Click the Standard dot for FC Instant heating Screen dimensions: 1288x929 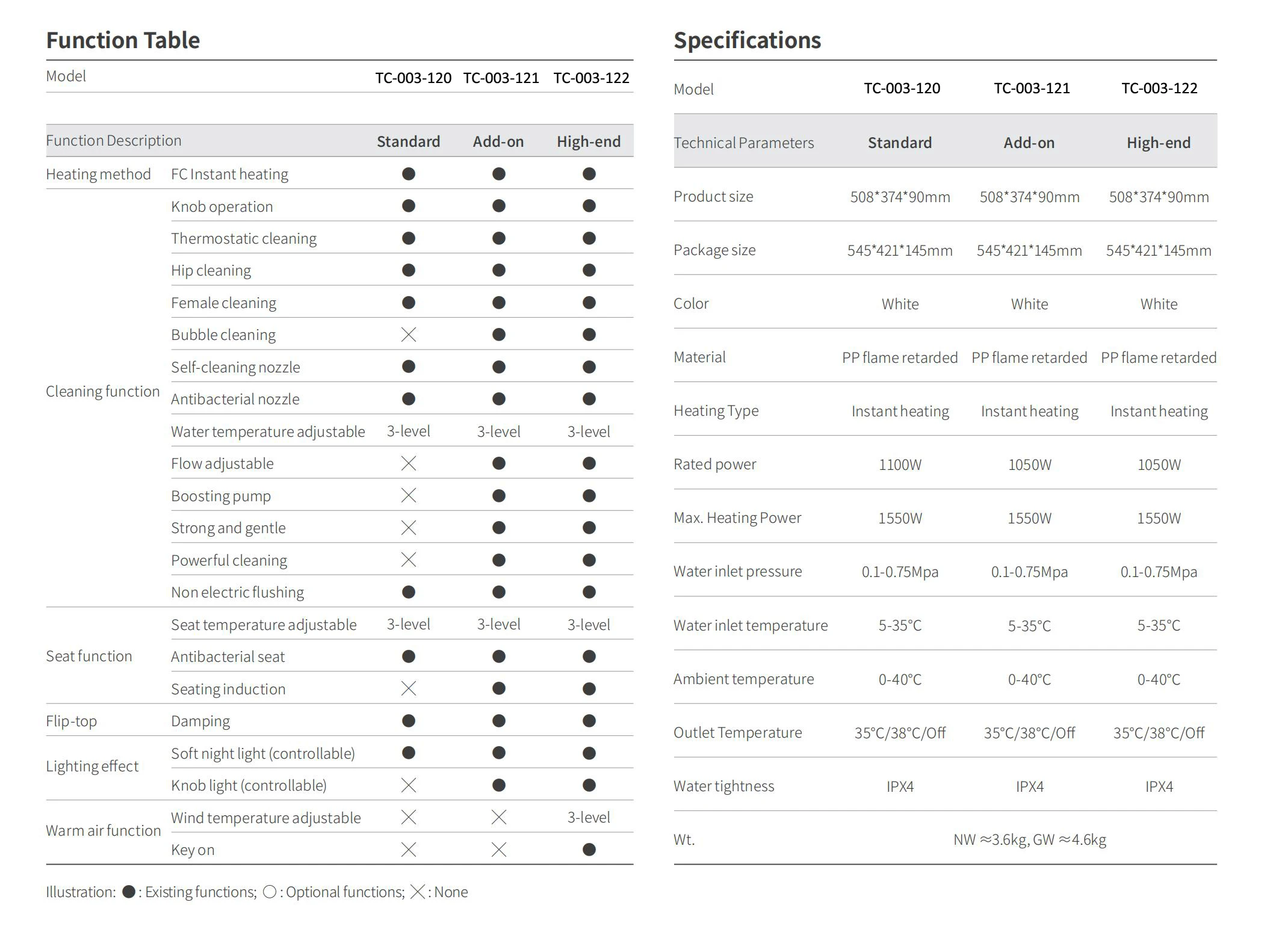[408, 174]
